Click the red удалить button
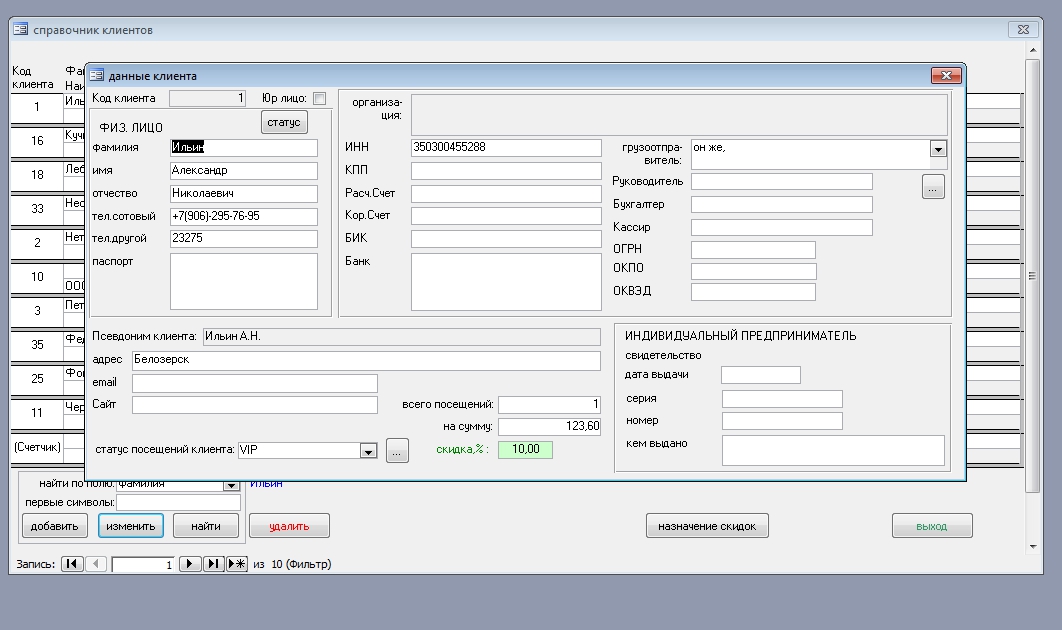The height and width of the screenshot is (630, 1062). (x=289, y=526)
